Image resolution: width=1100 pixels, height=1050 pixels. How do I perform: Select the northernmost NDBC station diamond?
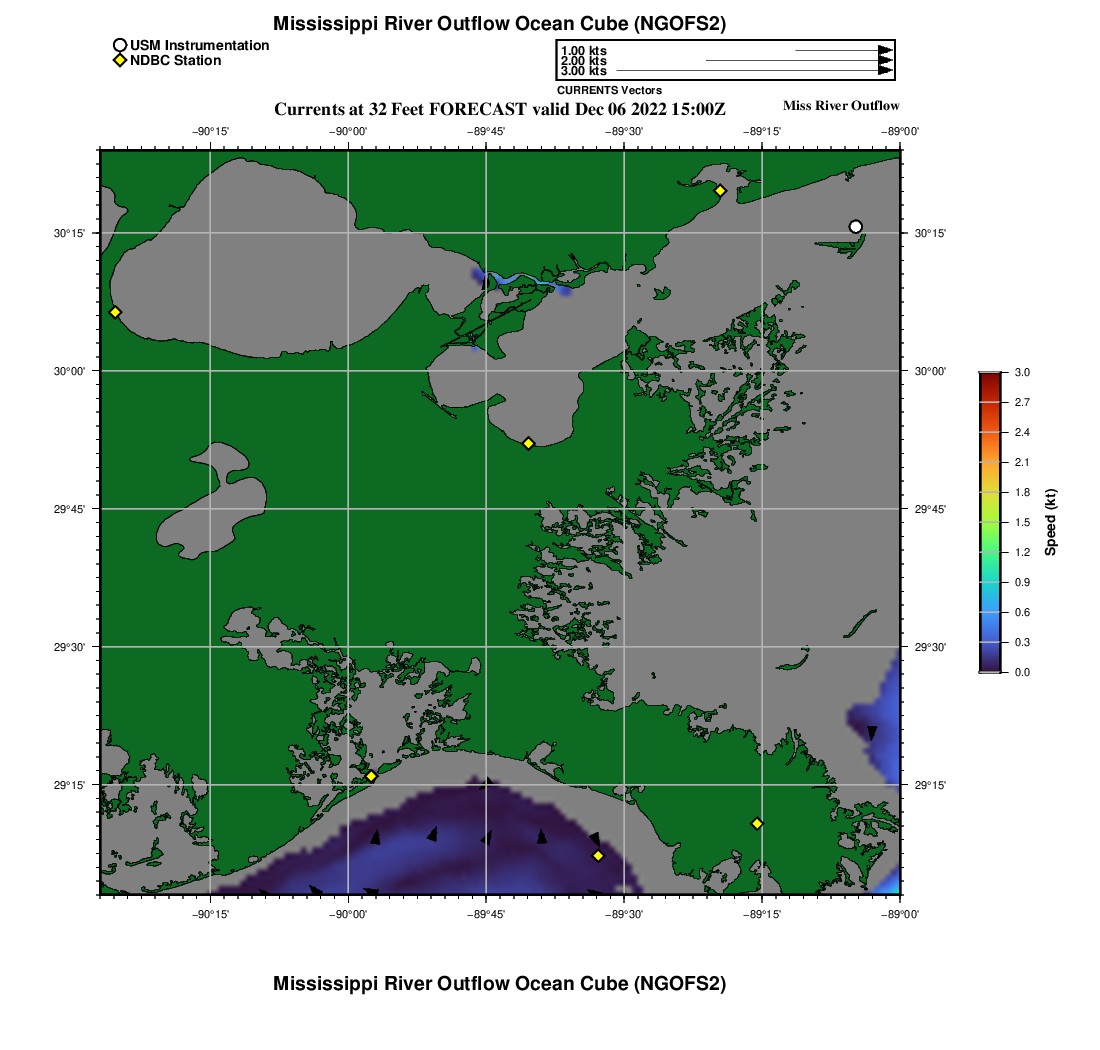pyautogui.click(x=720, y=190)
